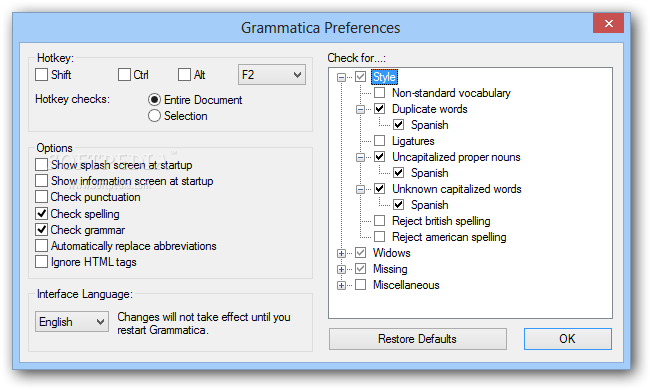Check the Reject american spelling box
The width and height of the screenshot is (651, 390).
(379, 237)
